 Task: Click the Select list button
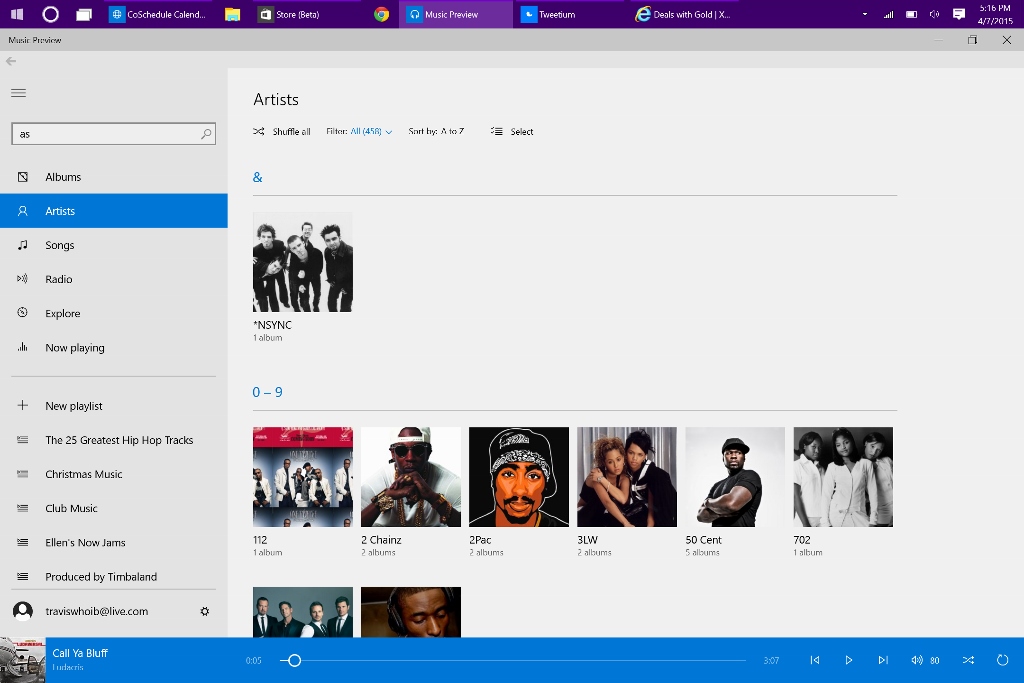pos(512,131)
